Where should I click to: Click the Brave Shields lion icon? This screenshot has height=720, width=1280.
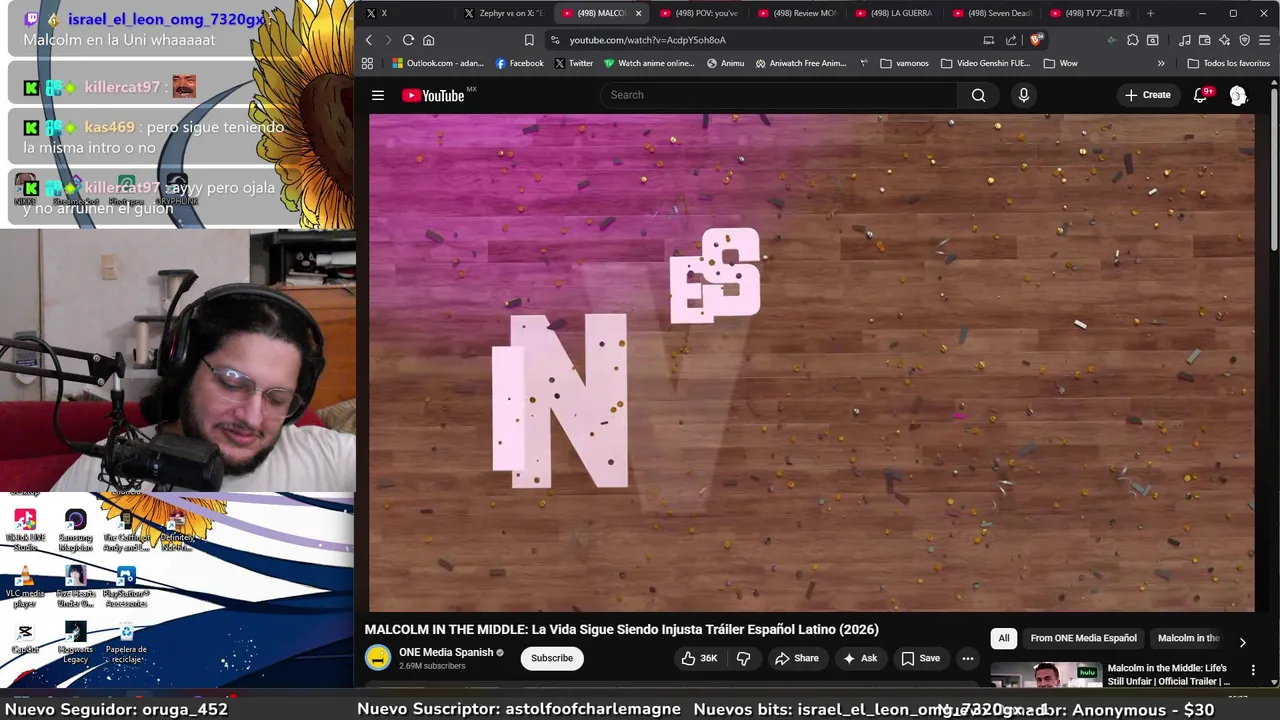(1036, 40)
